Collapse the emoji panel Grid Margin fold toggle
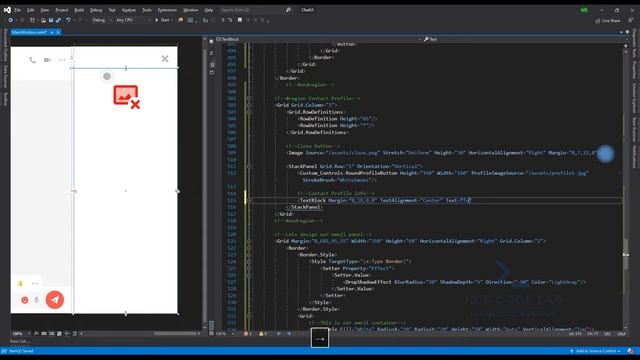This screenshot has height=360, width=640. (249, 241)
